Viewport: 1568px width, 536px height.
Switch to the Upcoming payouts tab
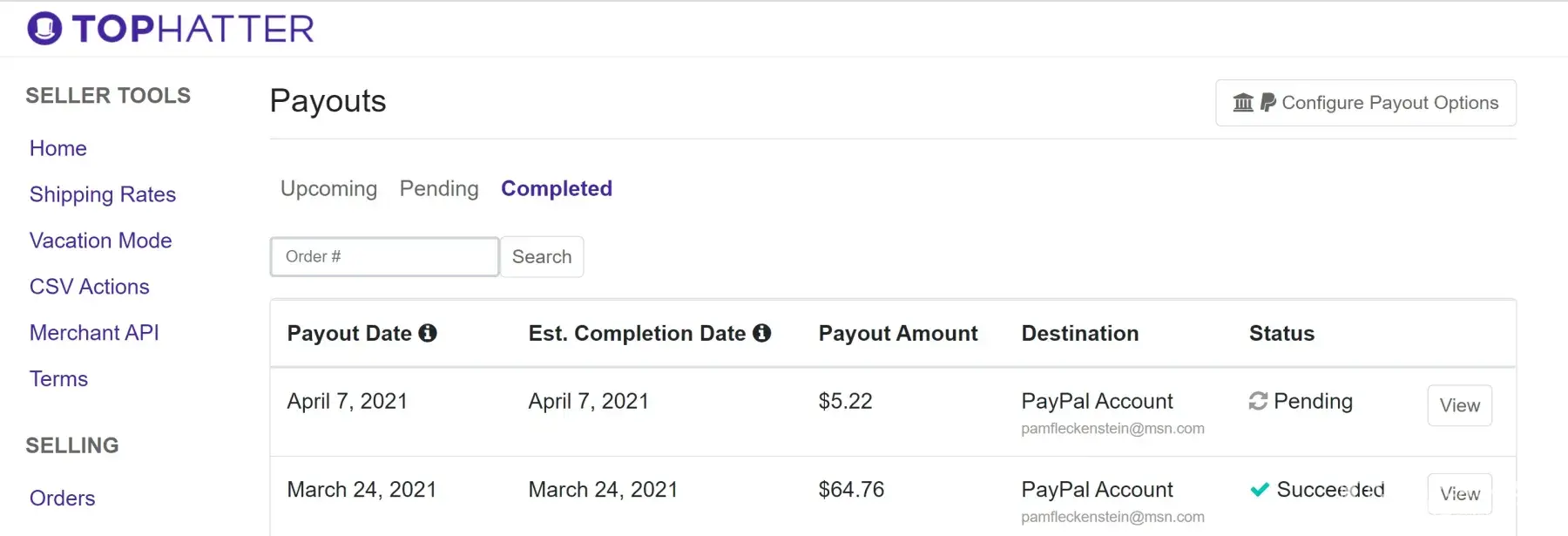(328, 188)
